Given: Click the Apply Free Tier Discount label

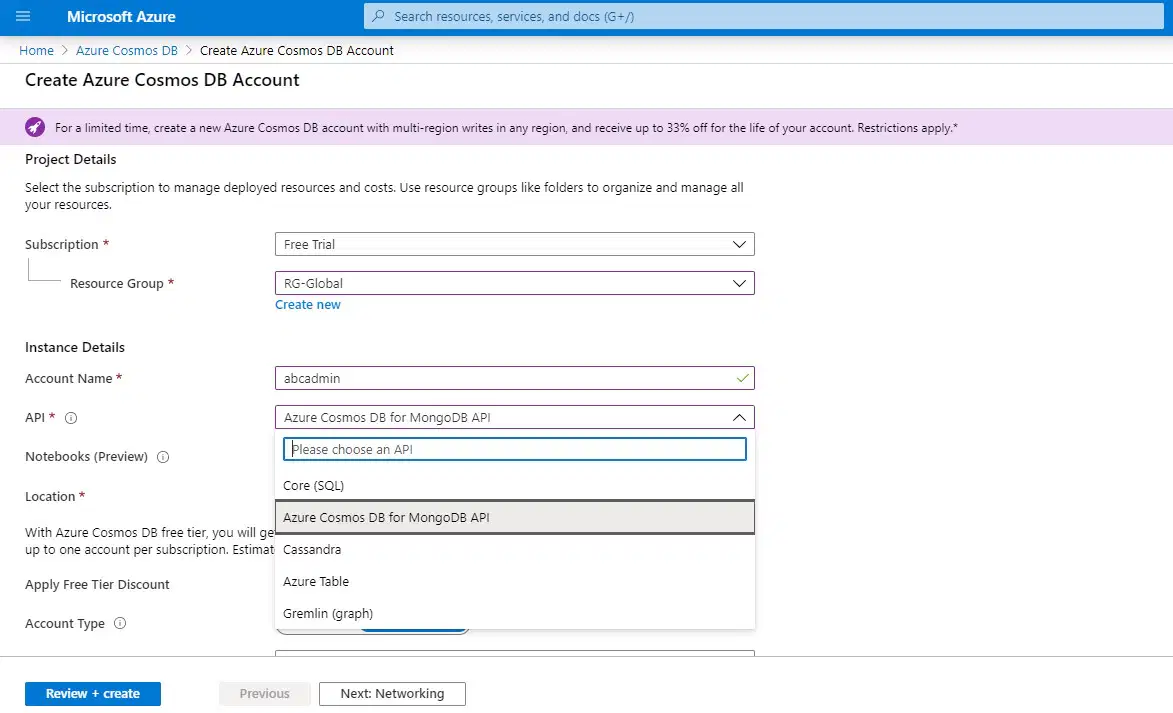Looking at the screenshot, I should [x=97, y=584].
